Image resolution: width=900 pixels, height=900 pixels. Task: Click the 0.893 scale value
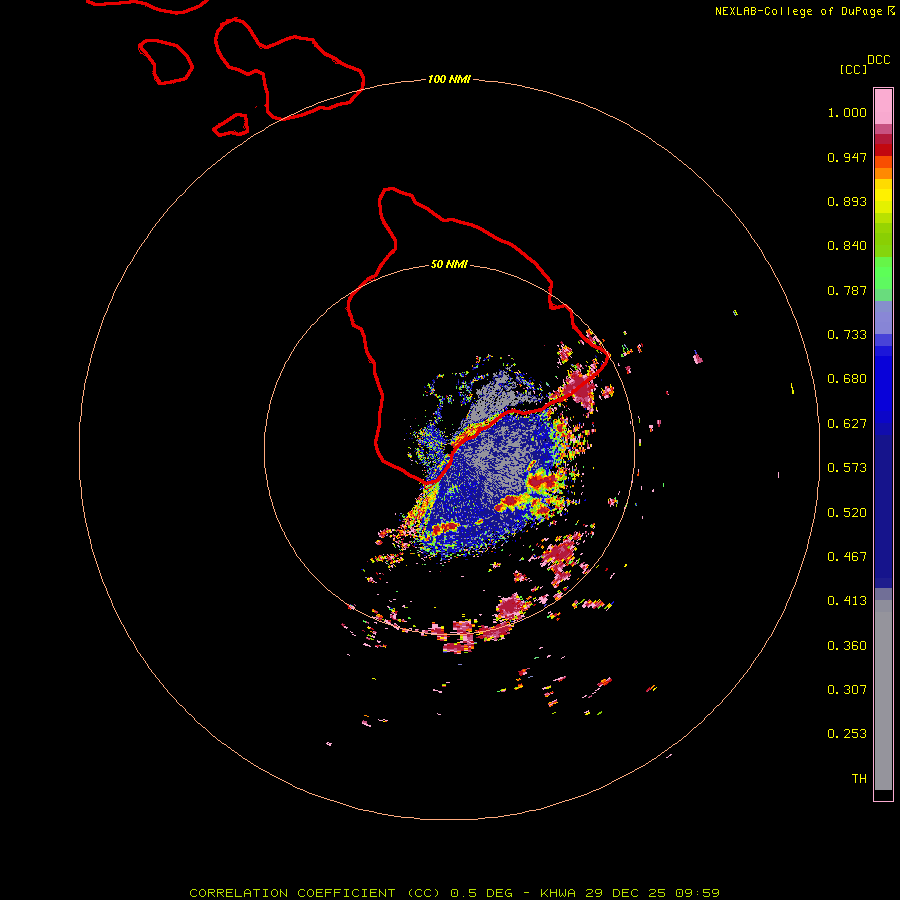tap(847, 201)
